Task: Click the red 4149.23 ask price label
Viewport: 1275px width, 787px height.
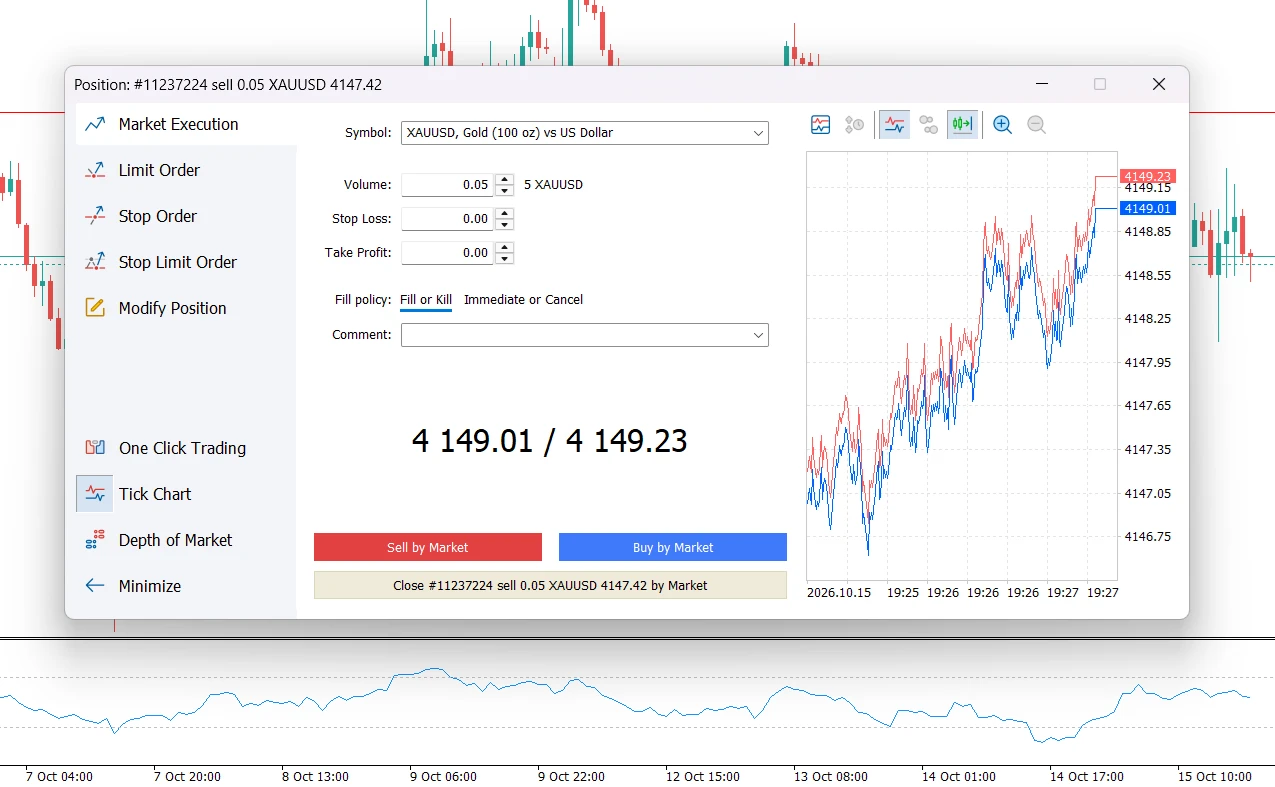Action: coord(1147,176)
